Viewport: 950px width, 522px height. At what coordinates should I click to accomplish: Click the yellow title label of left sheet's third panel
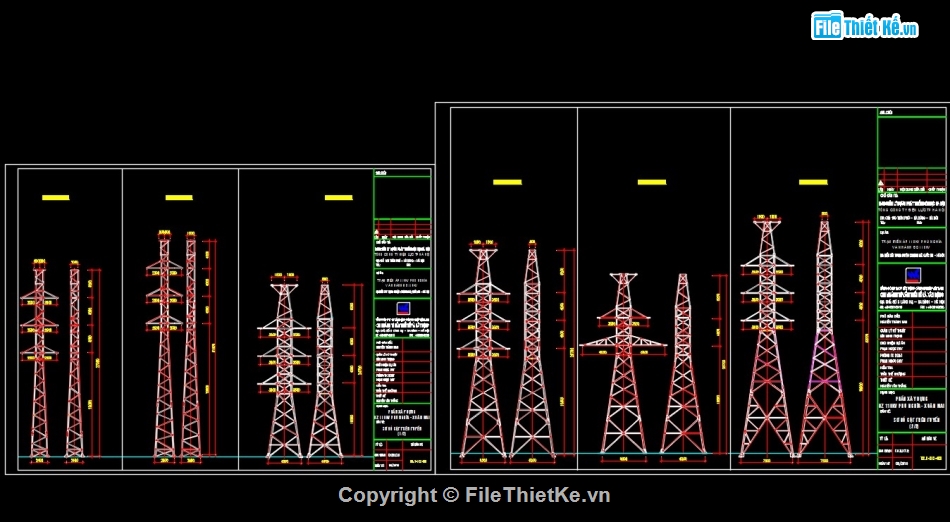point(339,197)
